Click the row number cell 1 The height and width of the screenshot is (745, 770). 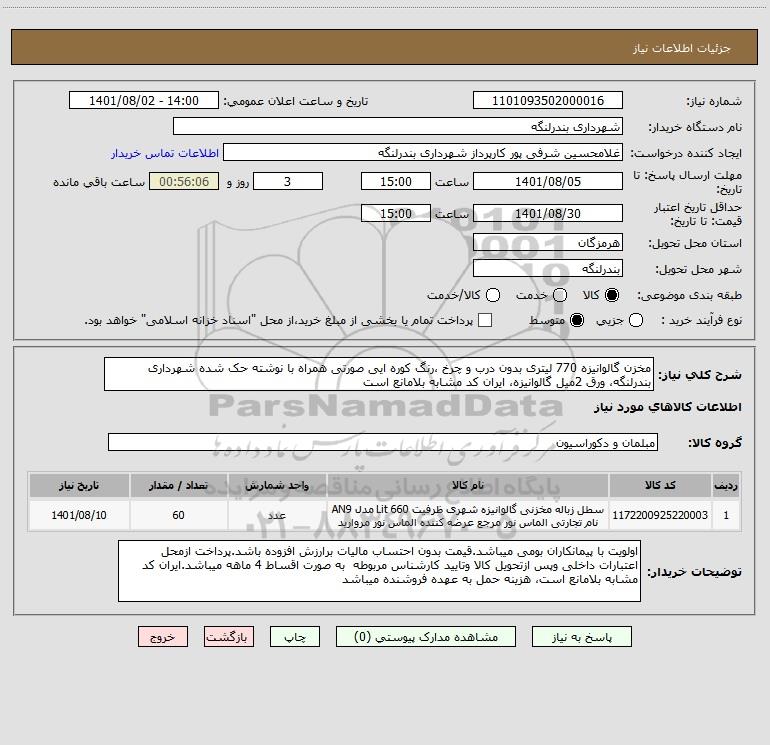point(726,515)
